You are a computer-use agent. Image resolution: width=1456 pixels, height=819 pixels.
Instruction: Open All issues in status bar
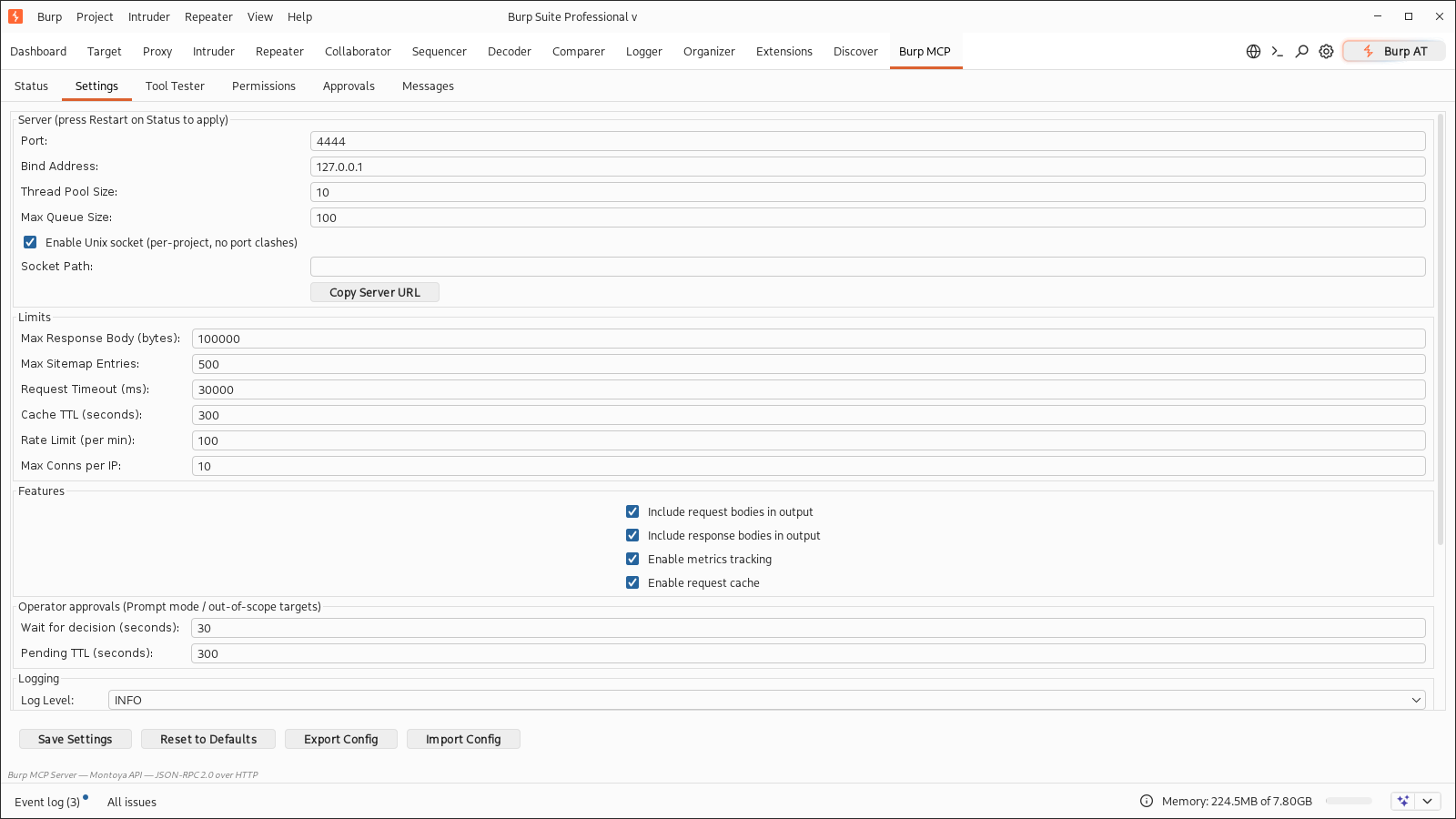[132, 802]
